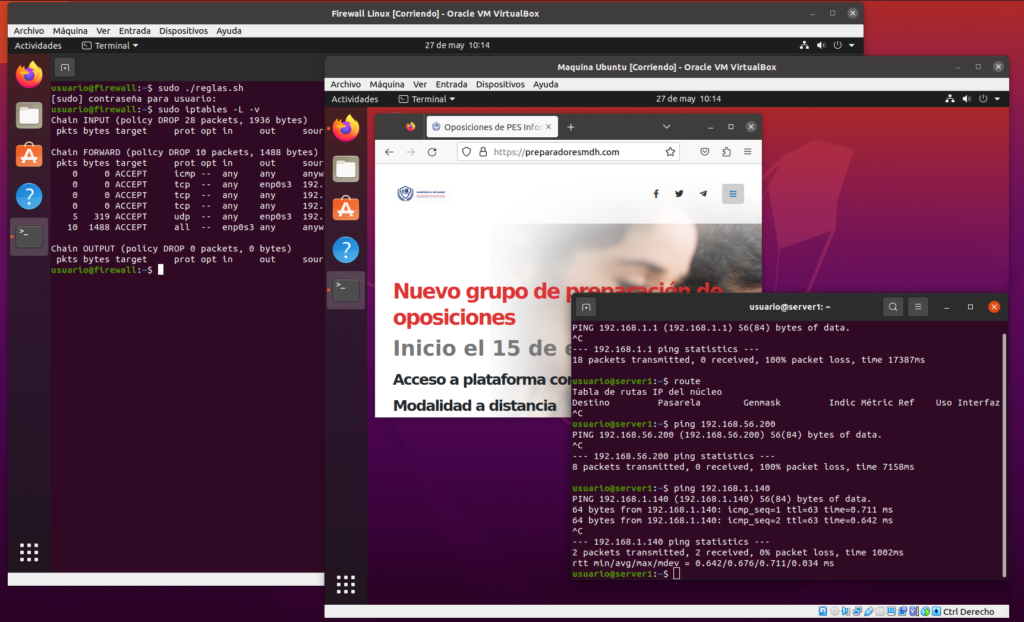The image size is (1024, 622).
Task: Open Ubuntu Software in Maquina Ubuntu dock
Action: point(345,209)
